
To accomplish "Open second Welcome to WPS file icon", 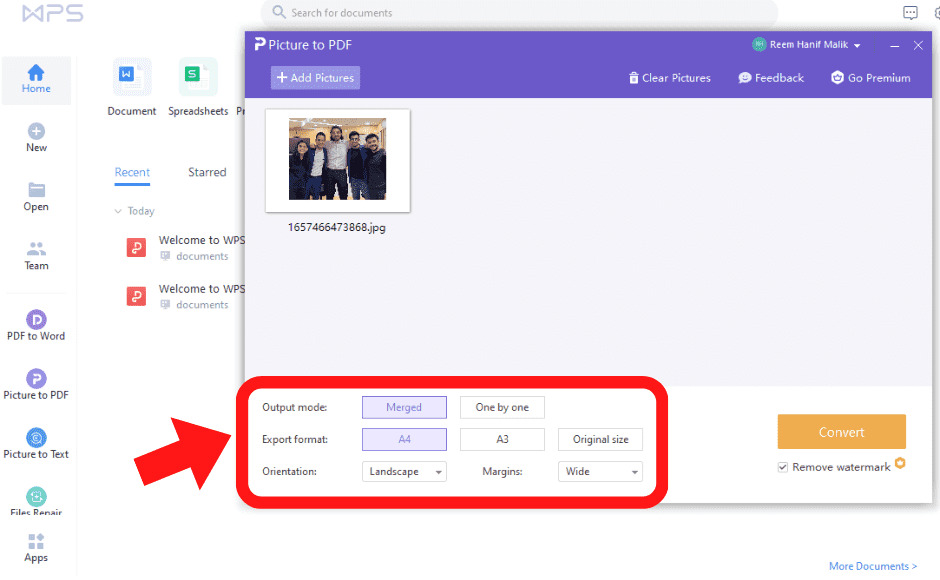I will 137,296.
